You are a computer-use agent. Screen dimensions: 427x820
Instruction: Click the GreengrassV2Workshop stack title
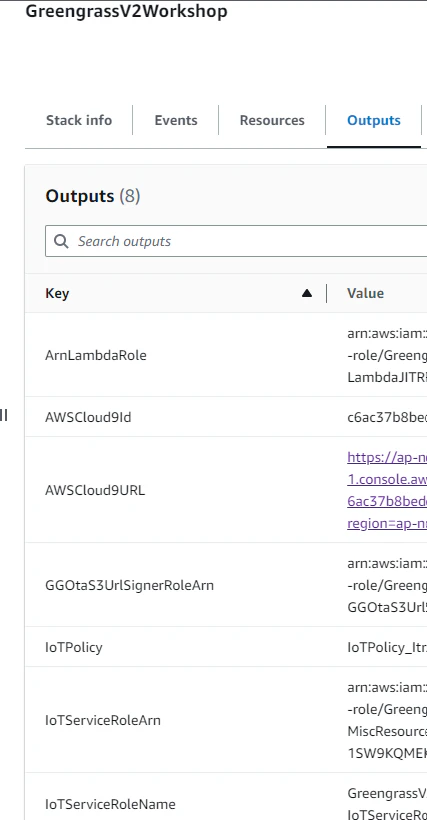point(126,12)
